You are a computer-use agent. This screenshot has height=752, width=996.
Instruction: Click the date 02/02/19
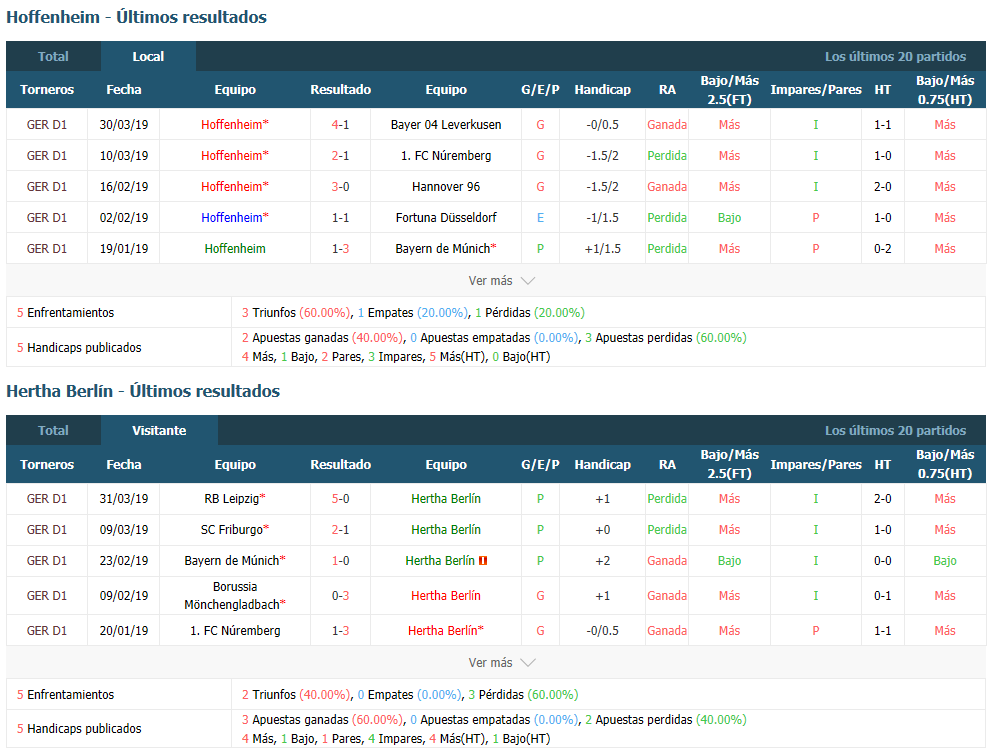pyautogui.click(x=124, y=218)
